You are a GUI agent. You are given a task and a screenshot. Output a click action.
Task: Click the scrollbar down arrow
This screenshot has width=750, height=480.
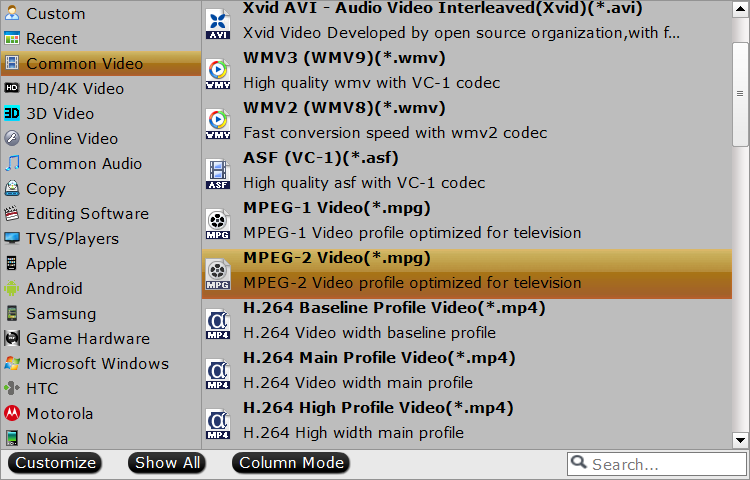[740, 440]
